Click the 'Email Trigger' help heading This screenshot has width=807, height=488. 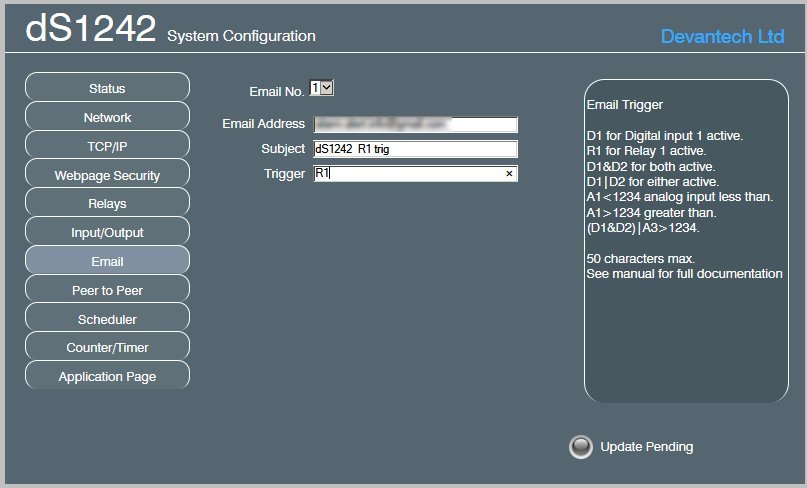[624, 104]
